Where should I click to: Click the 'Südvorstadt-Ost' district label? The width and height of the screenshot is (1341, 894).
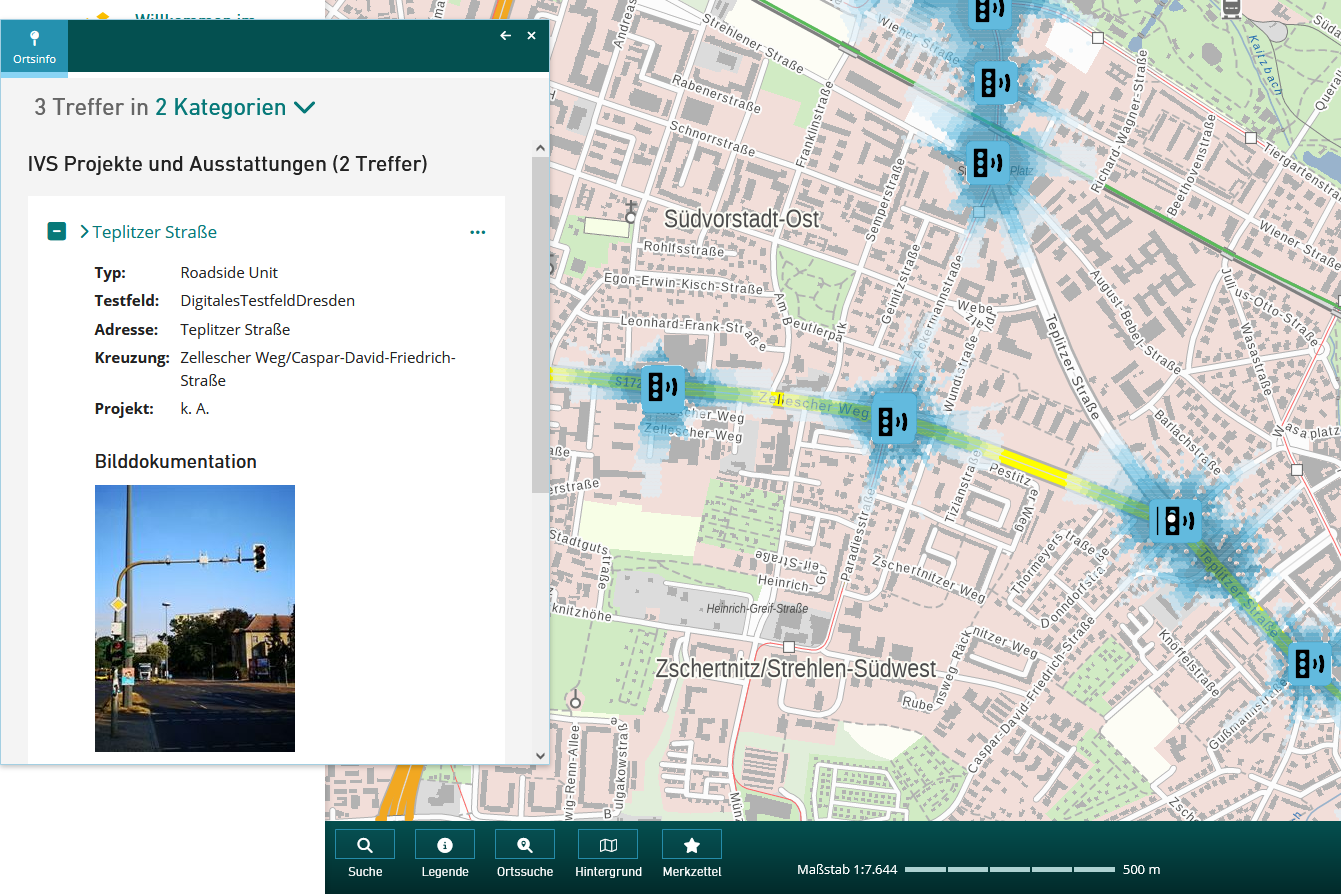pyautogui.click(x=741, y=219)
